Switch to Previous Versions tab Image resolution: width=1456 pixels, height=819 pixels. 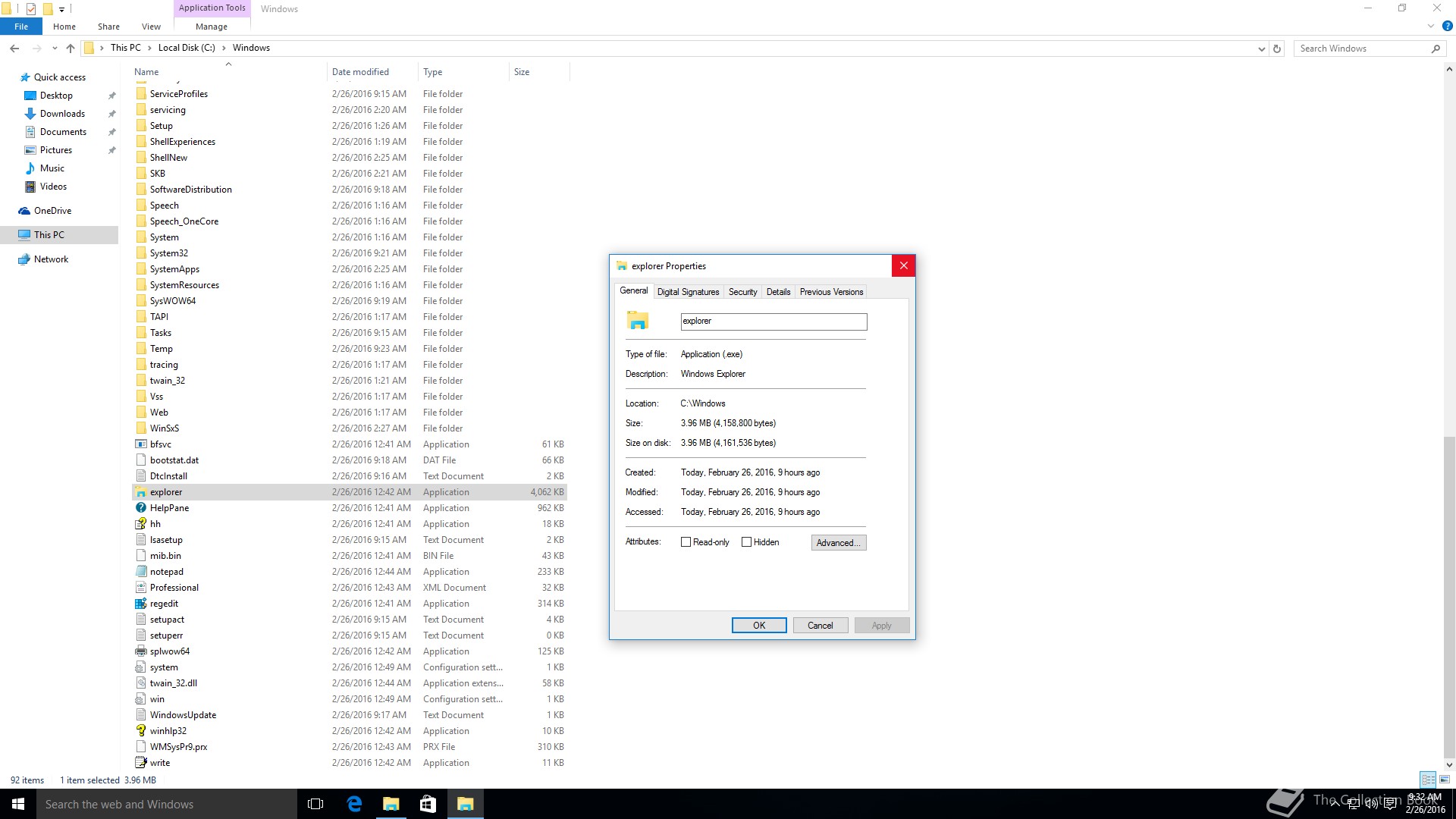point(831,292)
